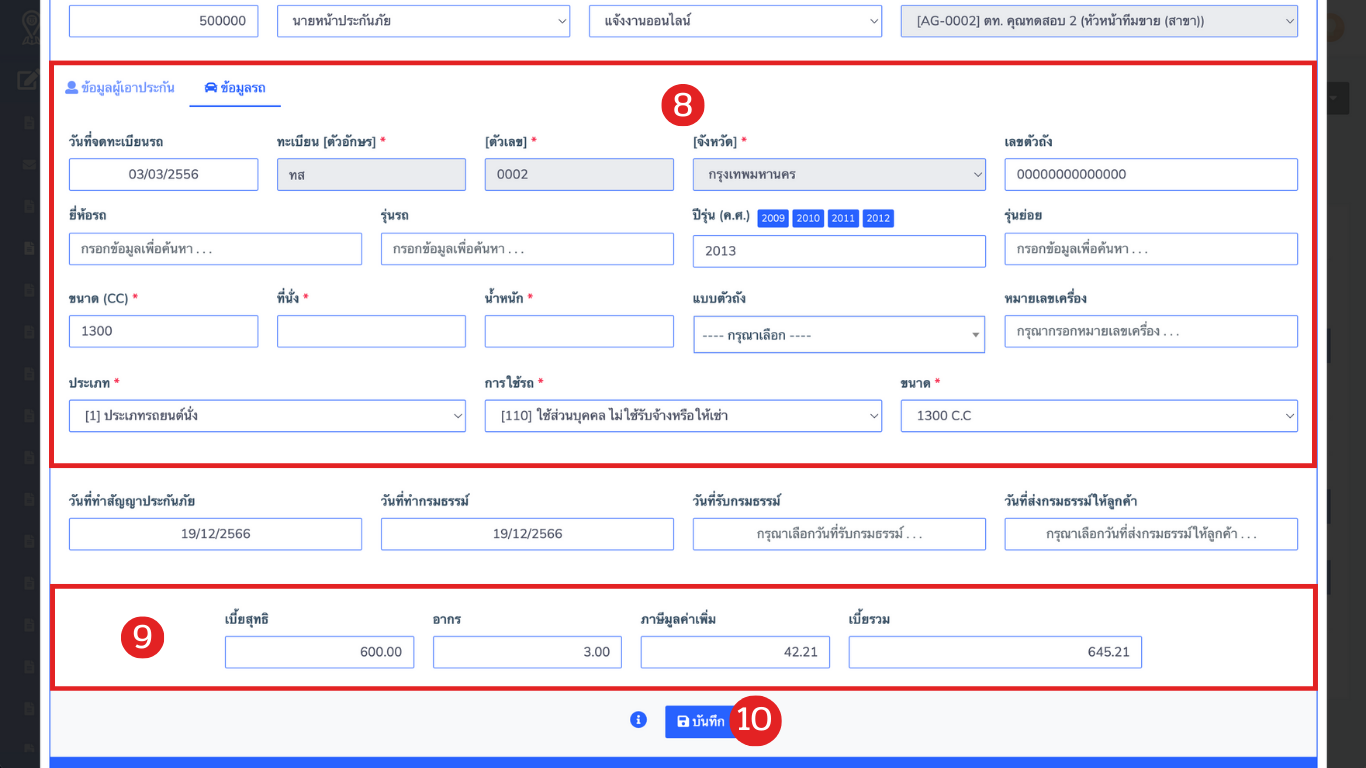Screen dimensions: 1366x768
Task: Click the ภาษีมูลค่าเพิ่ม field showing 42.21
Action: click(735, 652)
